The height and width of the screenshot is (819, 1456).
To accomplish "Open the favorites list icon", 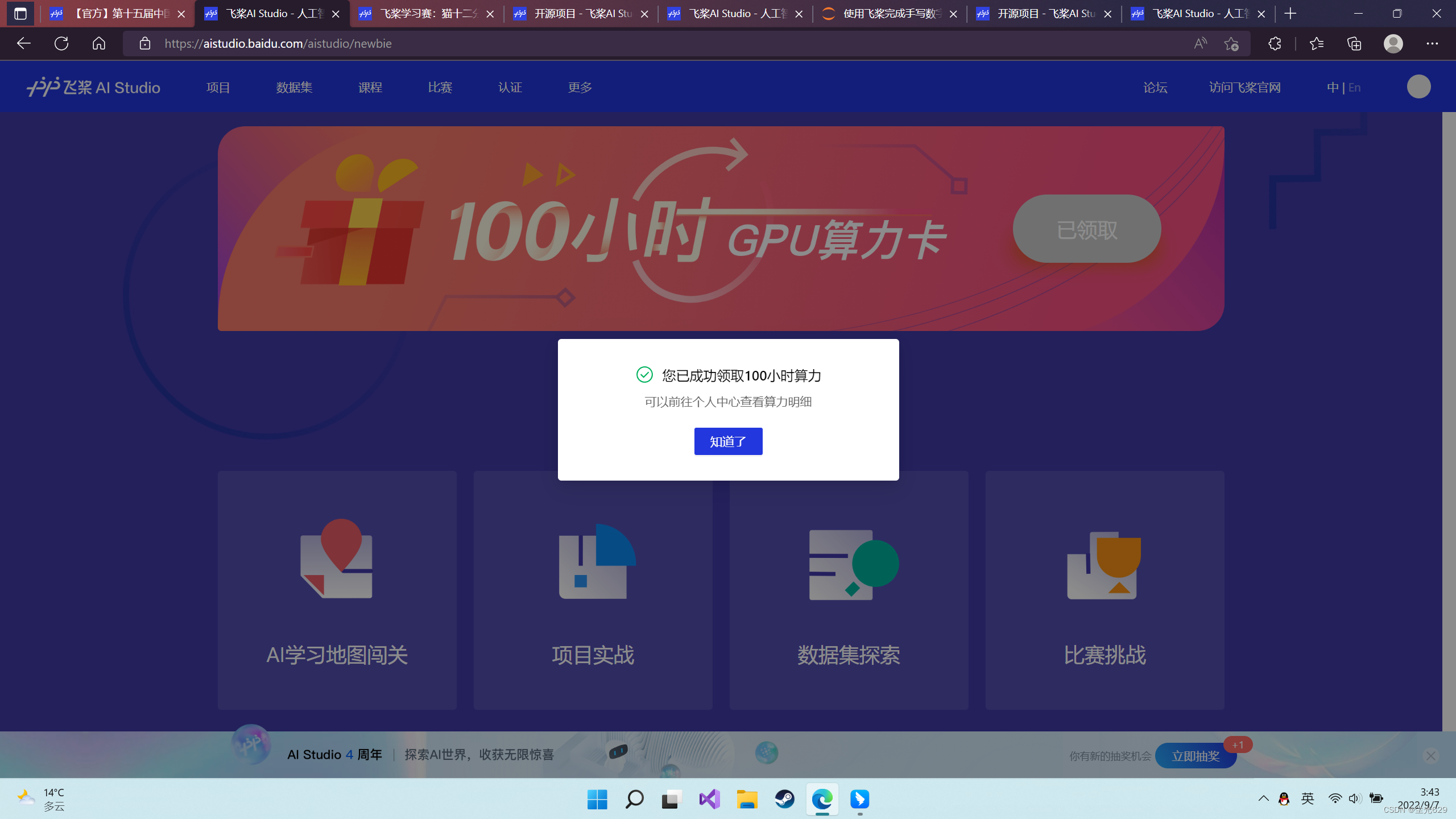I will click(1316, 43).
